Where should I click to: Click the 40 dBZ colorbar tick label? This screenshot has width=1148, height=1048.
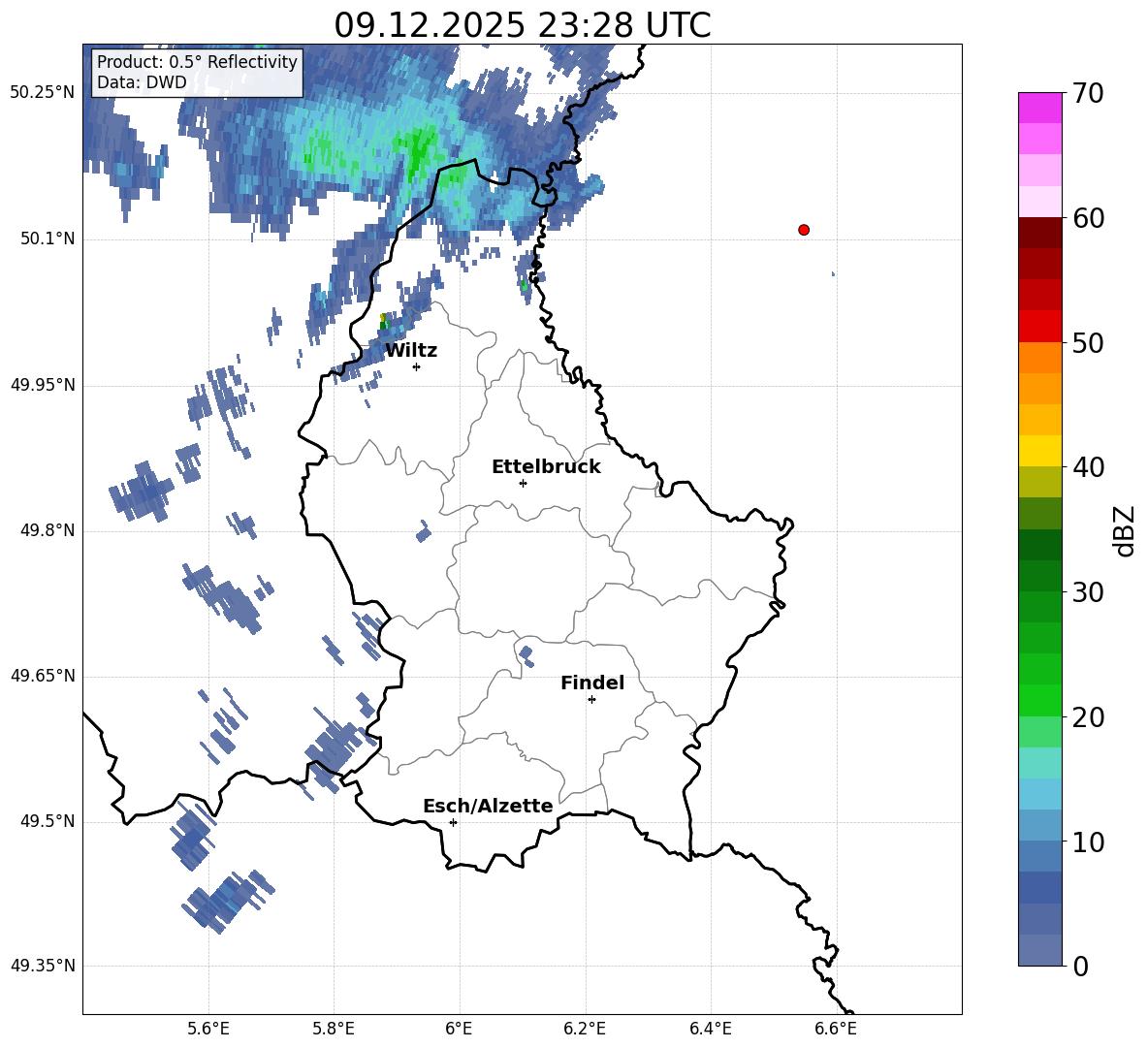pyautogui.click(x=1088, y=467)
